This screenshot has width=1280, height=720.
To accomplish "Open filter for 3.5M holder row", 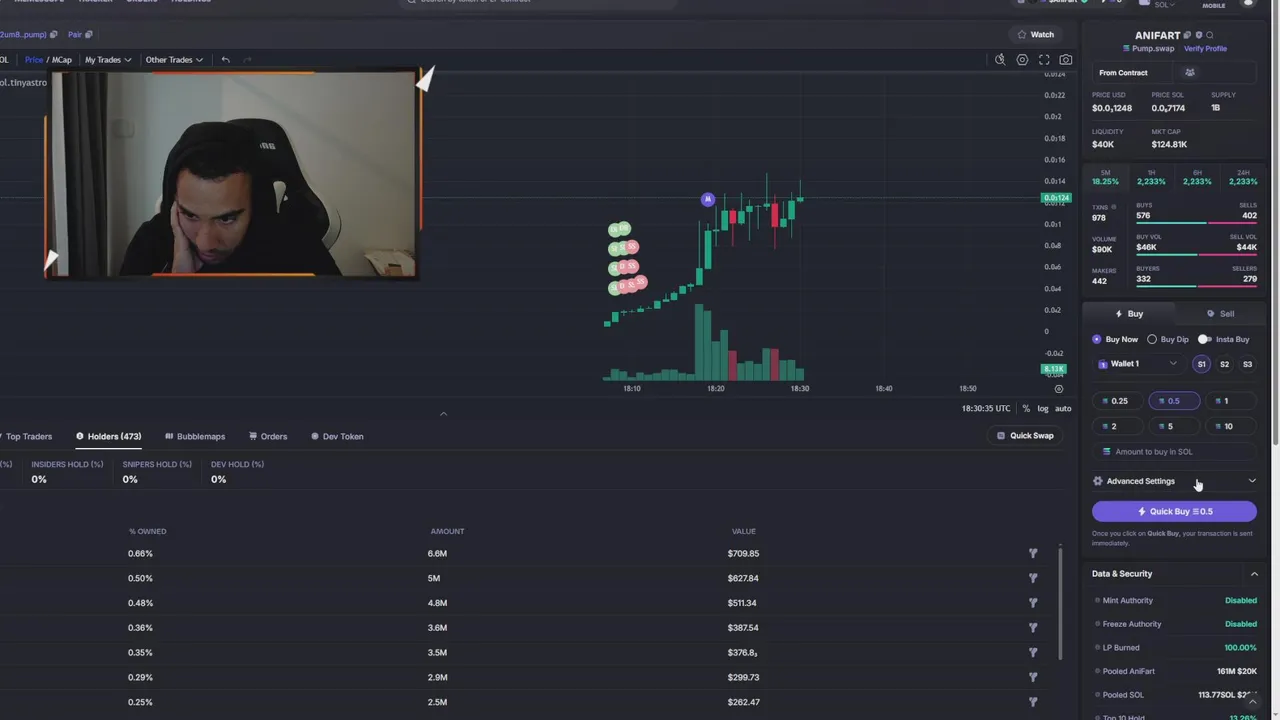I will click(1033, 653).
